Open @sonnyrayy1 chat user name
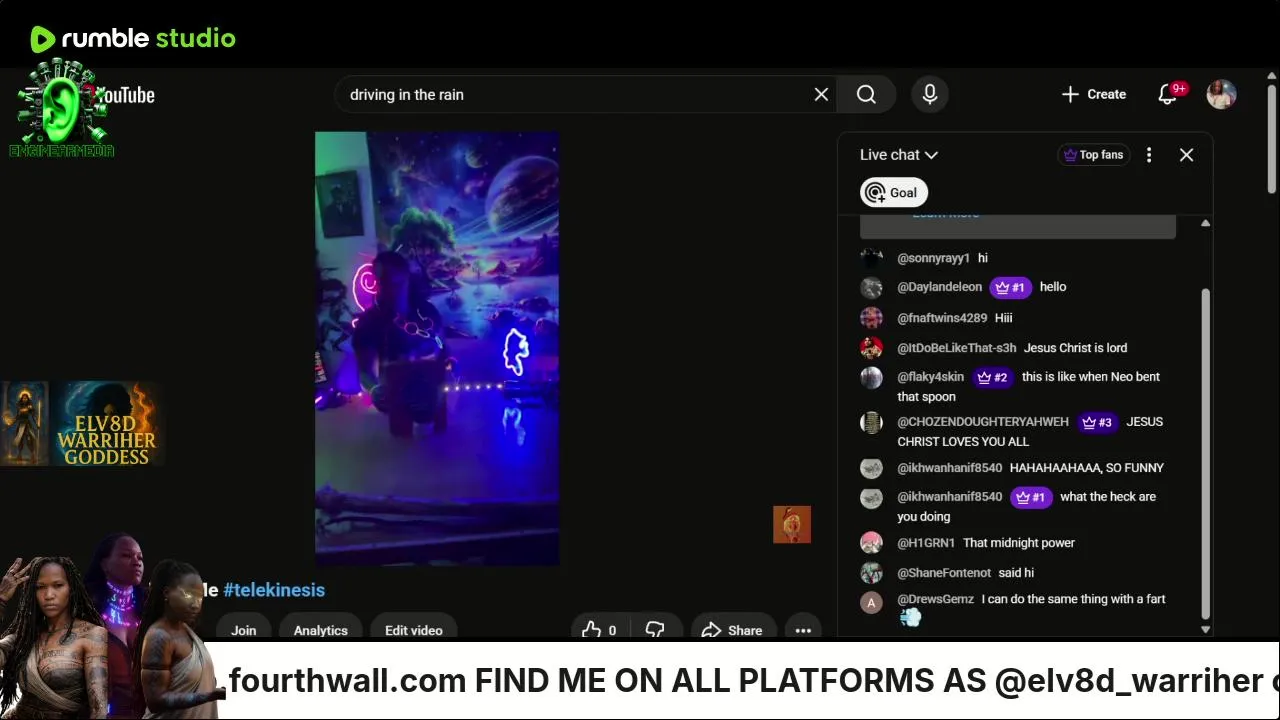1280x720 pixels. click(x=933, y=258)
